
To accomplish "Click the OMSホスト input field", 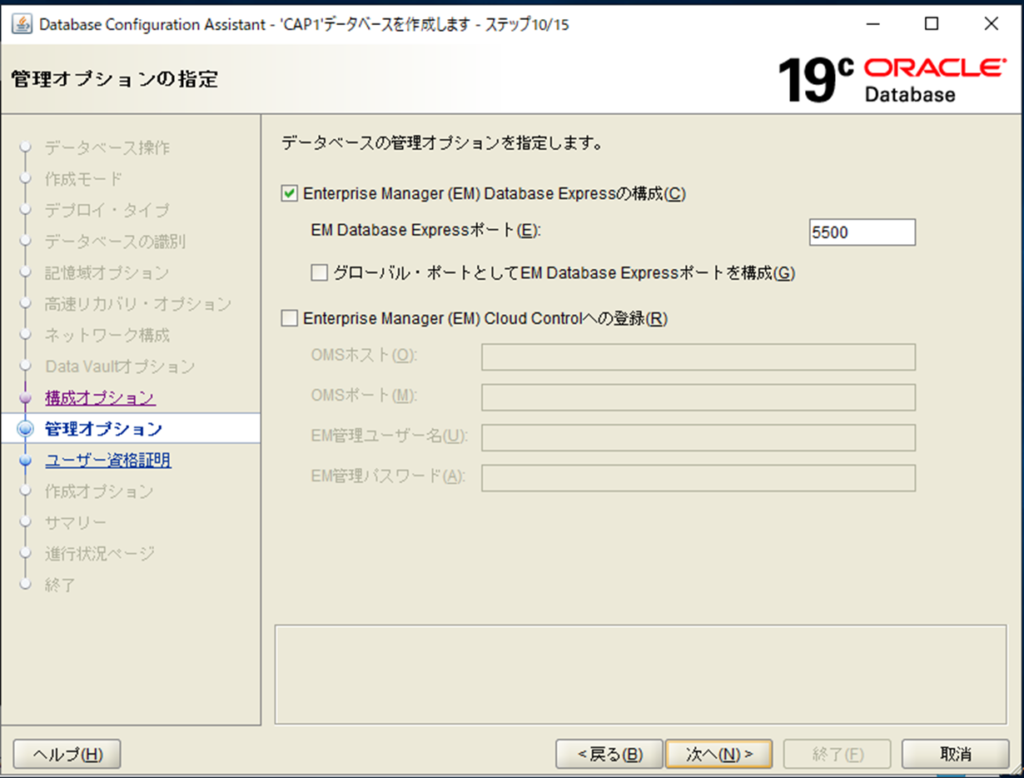I will coord(698,357).
